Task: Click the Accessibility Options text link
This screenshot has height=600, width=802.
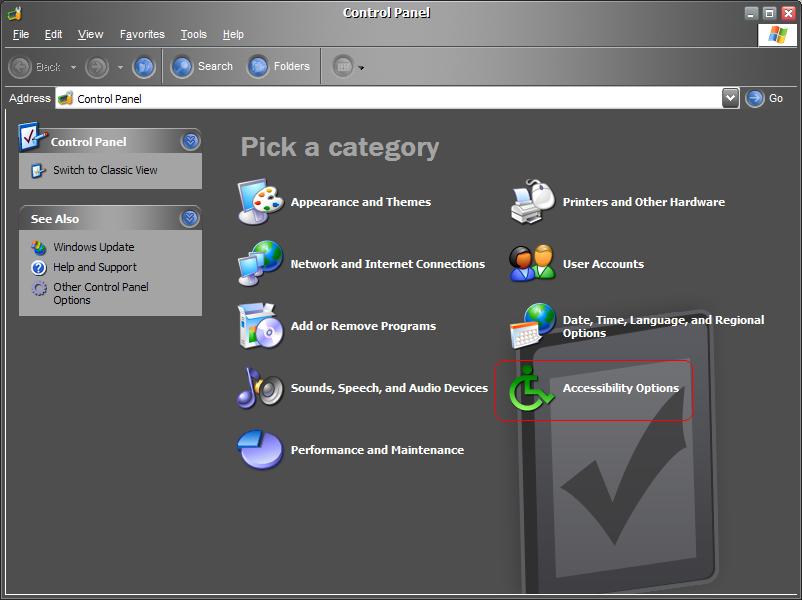Action: click(x=621, y=388)
